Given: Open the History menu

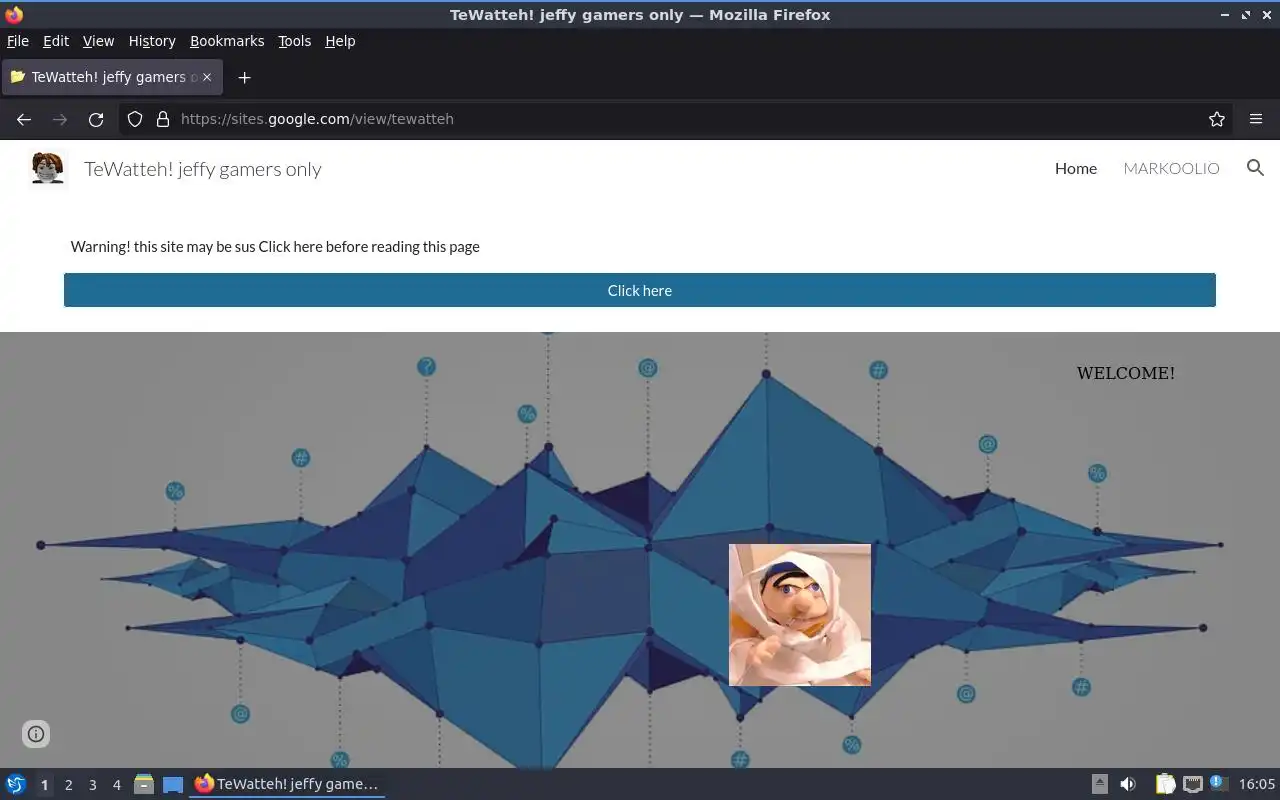Looking at the screenshot, I should 152,41.
